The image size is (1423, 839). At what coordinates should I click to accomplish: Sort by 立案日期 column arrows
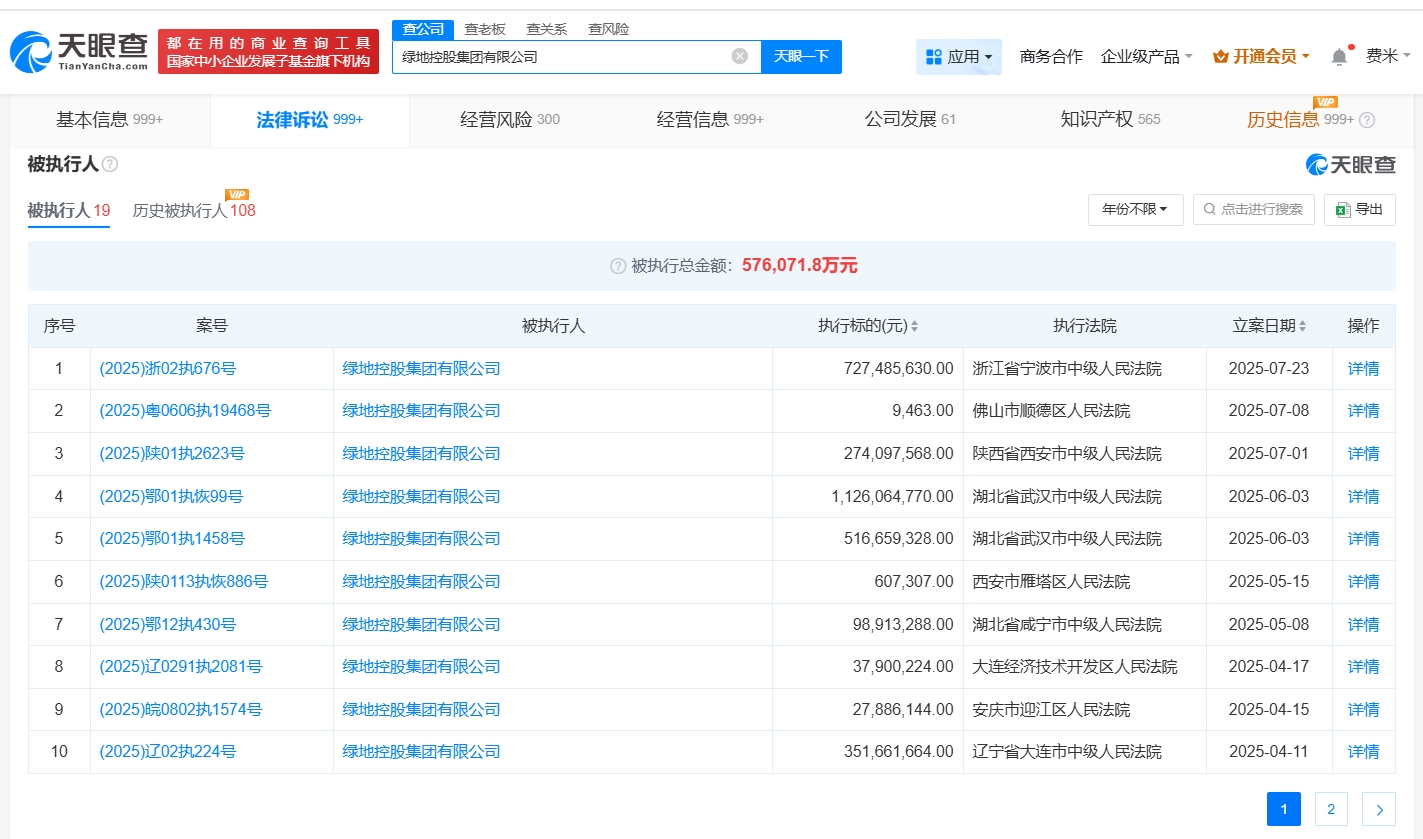1302,326
